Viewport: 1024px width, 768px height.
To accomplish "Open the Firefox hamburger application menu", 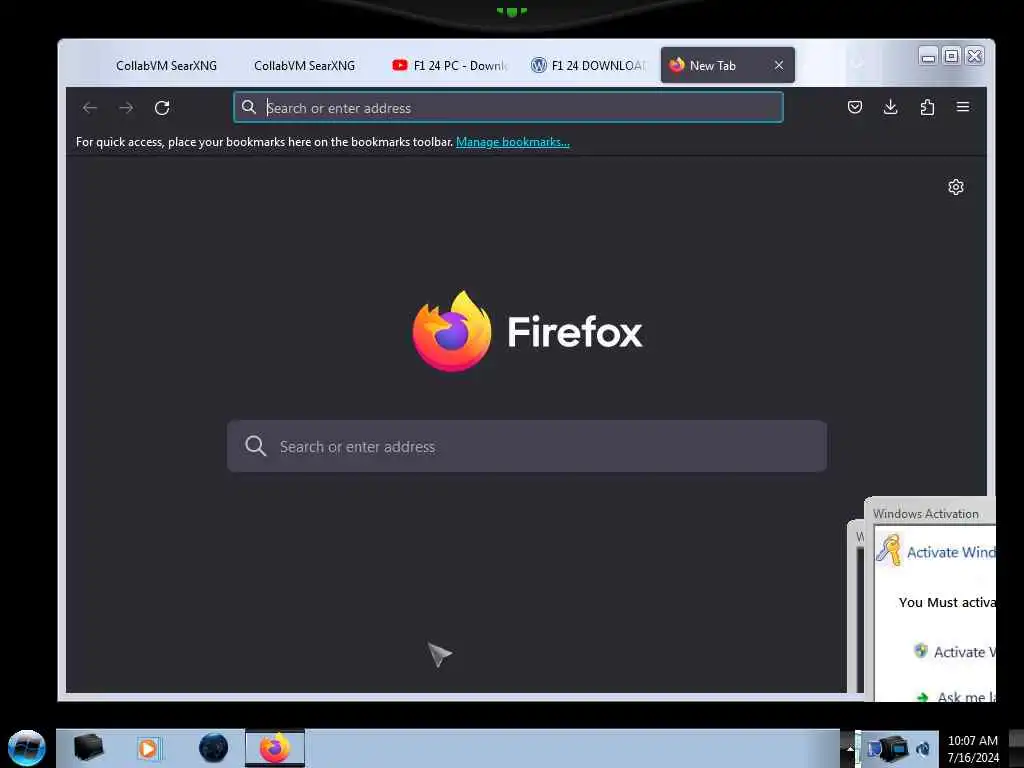I will (963, 107).
